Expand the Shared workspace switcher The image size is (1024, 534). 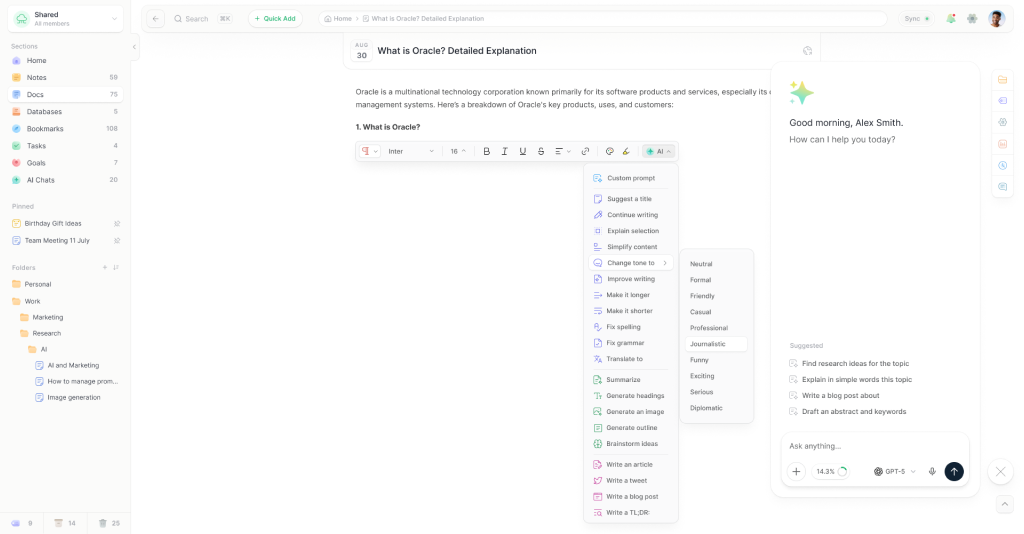pos(65,19)
